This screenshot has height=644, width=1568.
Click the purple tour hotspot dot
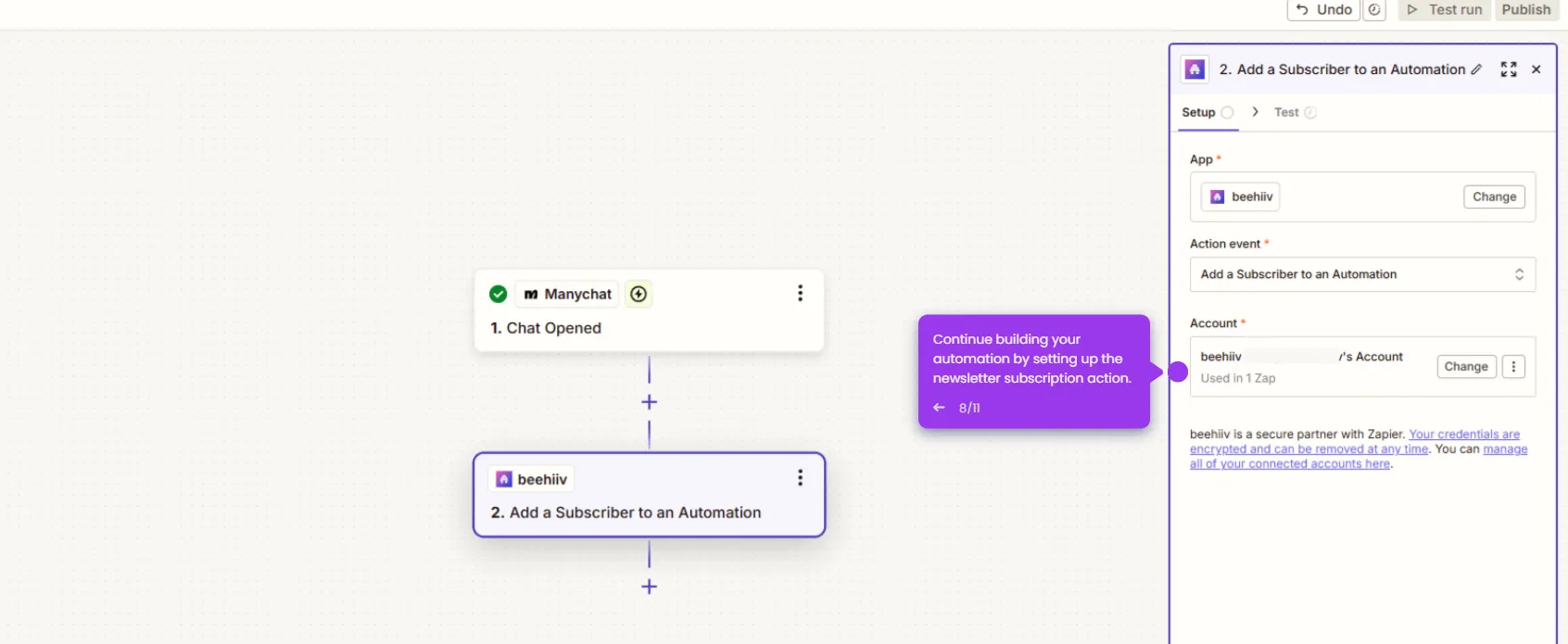pos(1178,372)
